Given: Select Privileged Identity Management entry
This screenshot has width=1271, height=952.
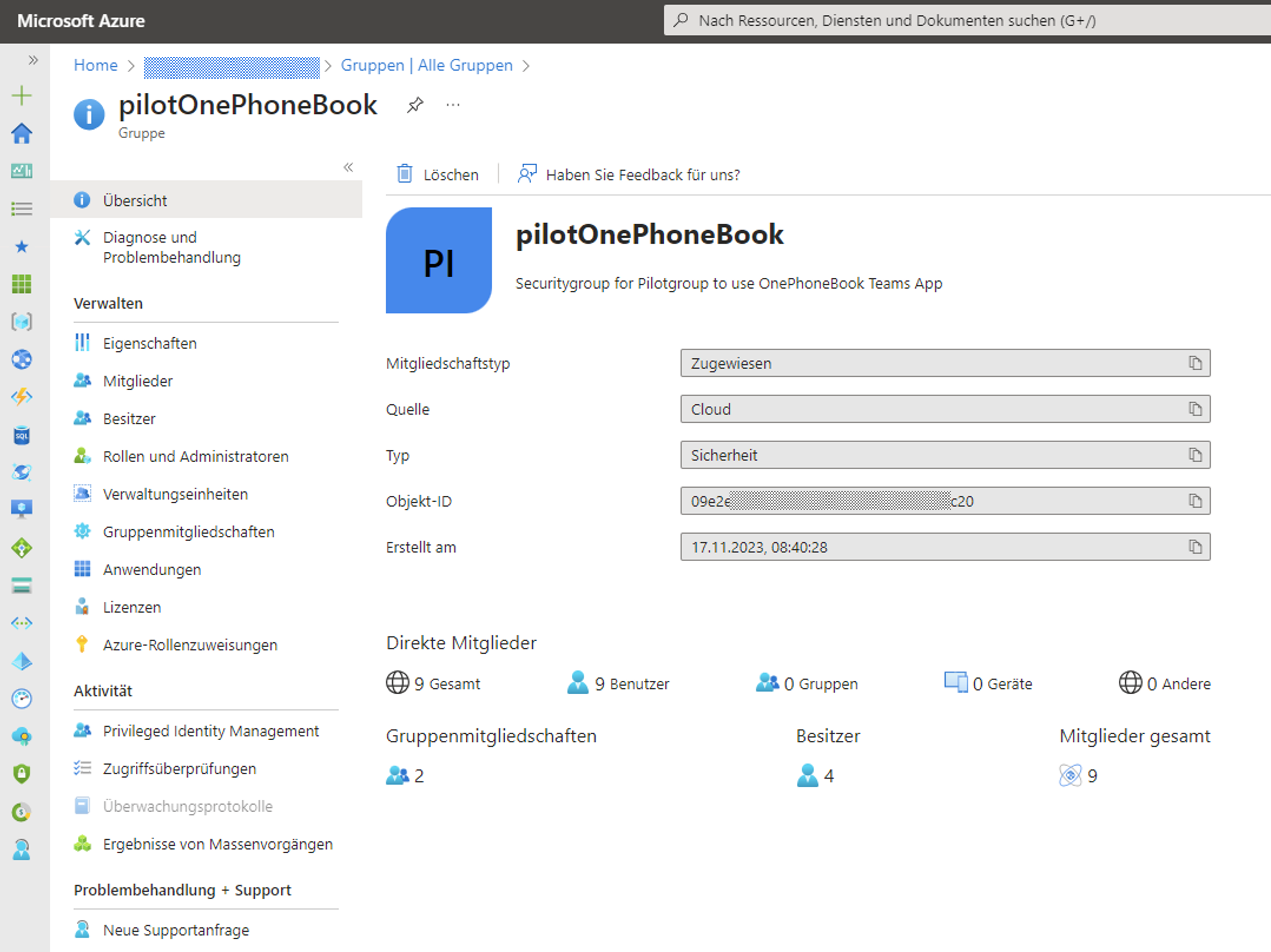Looking at the screenshot, I should [x=210, y=731].
